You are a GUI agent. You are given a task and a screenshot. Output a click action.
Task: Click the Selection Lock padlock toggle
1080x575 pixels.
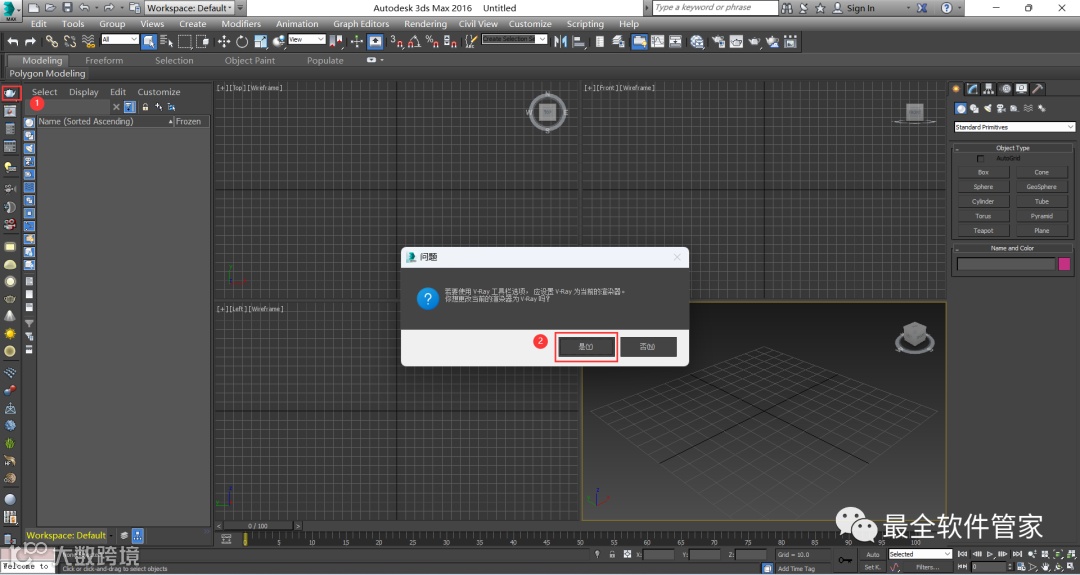612,554
